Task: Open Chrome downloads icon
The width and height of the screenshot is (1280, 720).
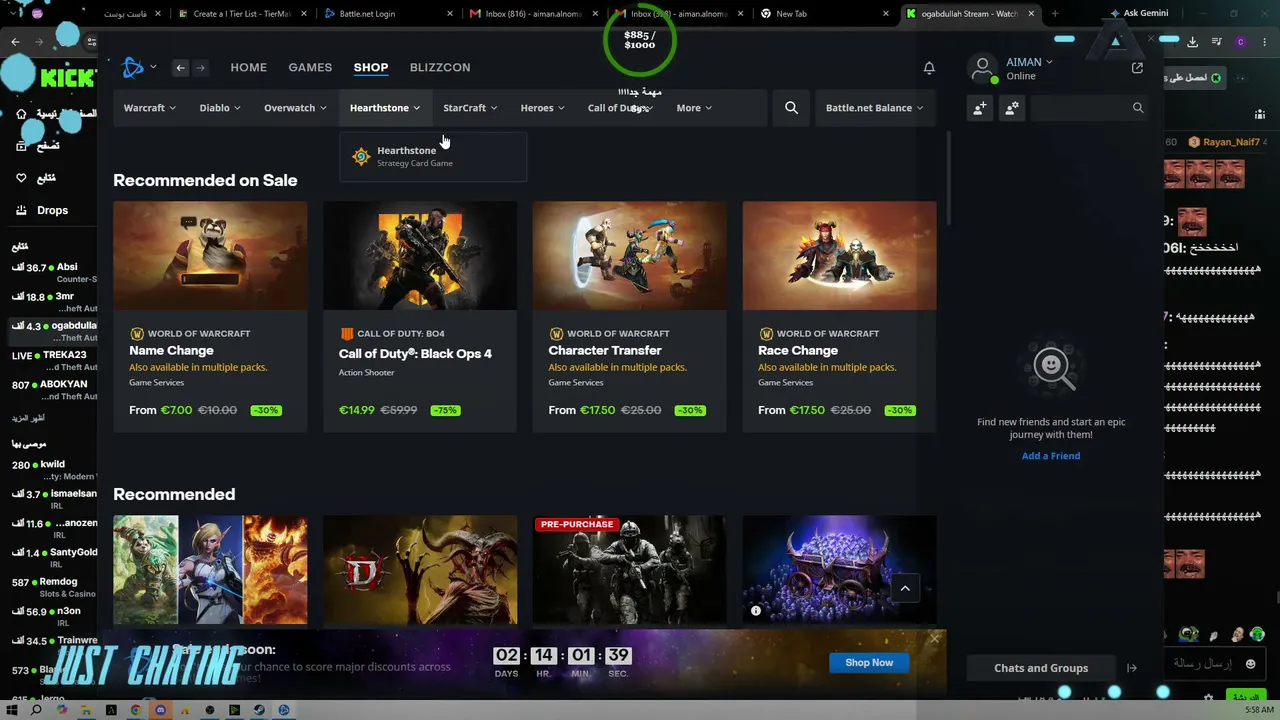Action: point(1192,42)
